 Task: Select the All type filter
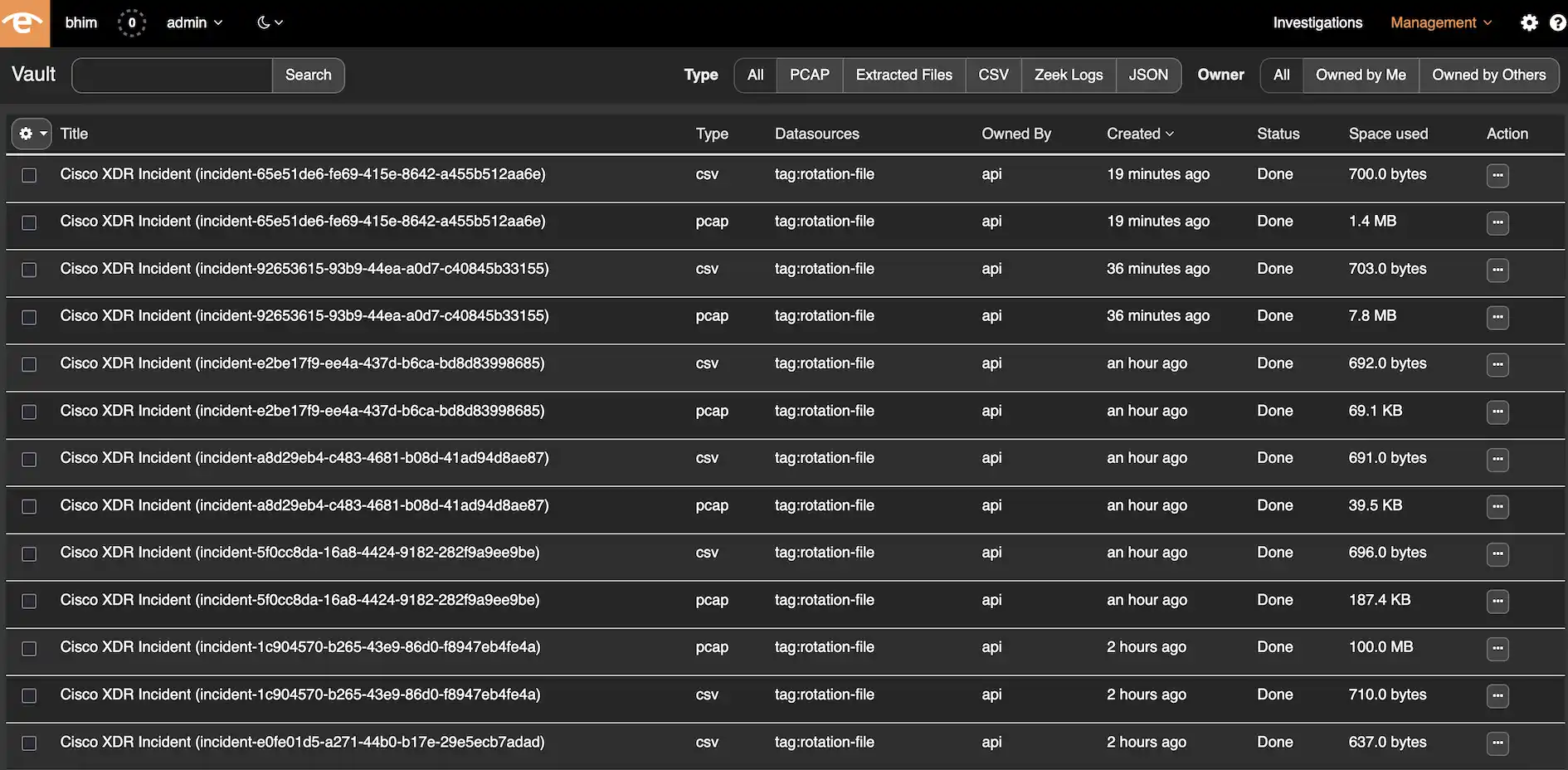click(x=756, y=76)
